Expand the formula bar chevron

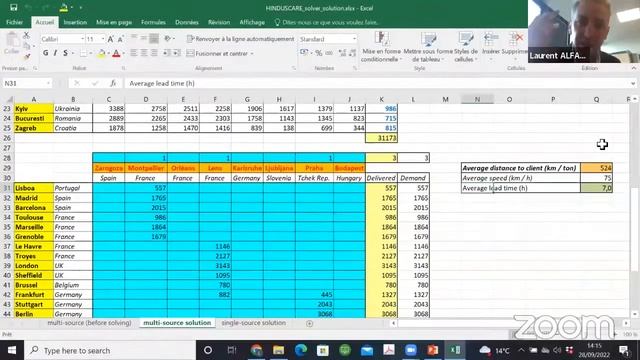tap(633, 83)
